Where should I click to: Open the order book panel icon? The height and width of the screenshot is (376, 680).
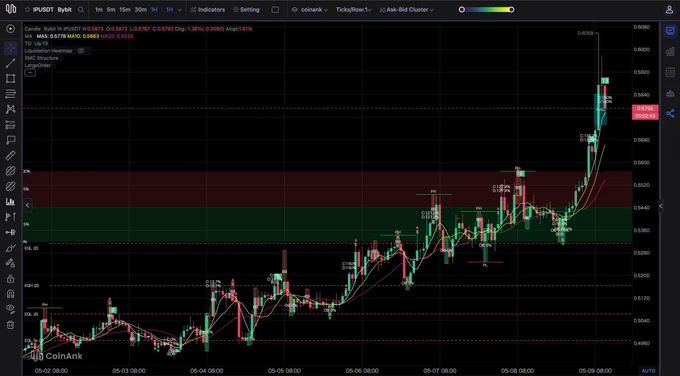pyautogui.click(x=670, y=72)
